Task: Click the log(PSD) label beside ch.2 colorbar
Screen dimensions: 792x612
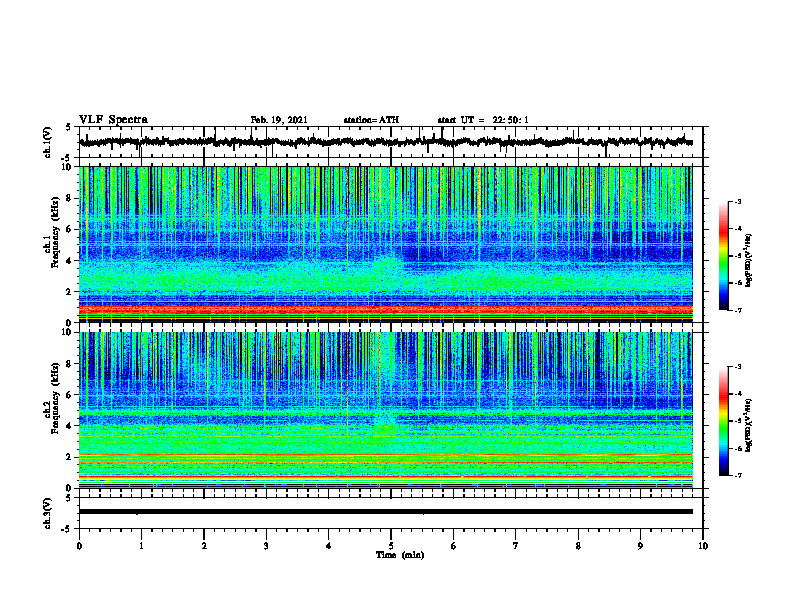Action: [x=749, y=424]
